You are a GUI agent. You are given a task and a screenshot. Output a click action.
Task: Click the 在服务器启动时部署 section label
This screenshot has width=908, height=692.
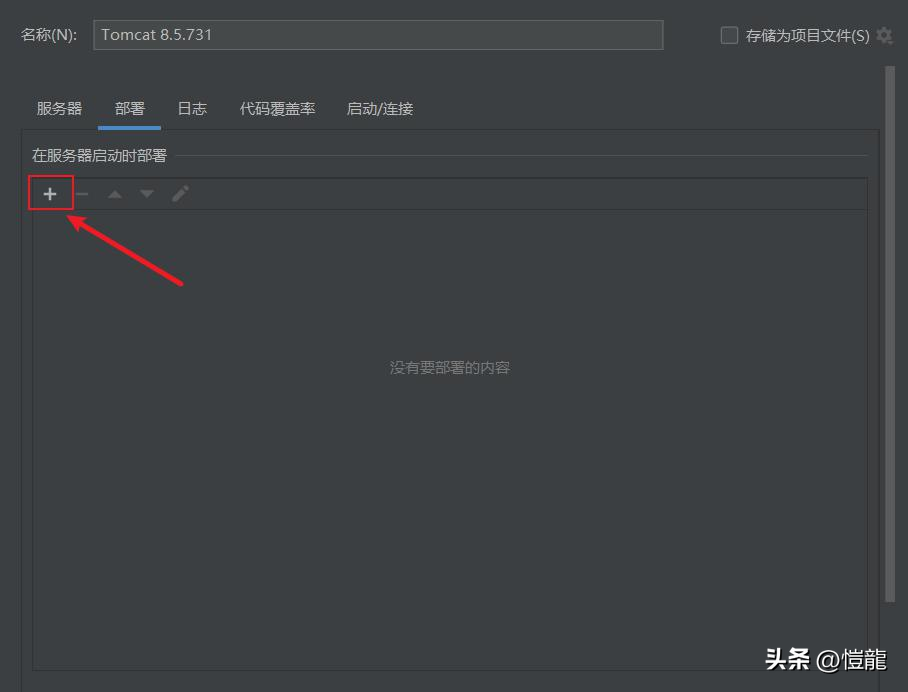point(99,155)
